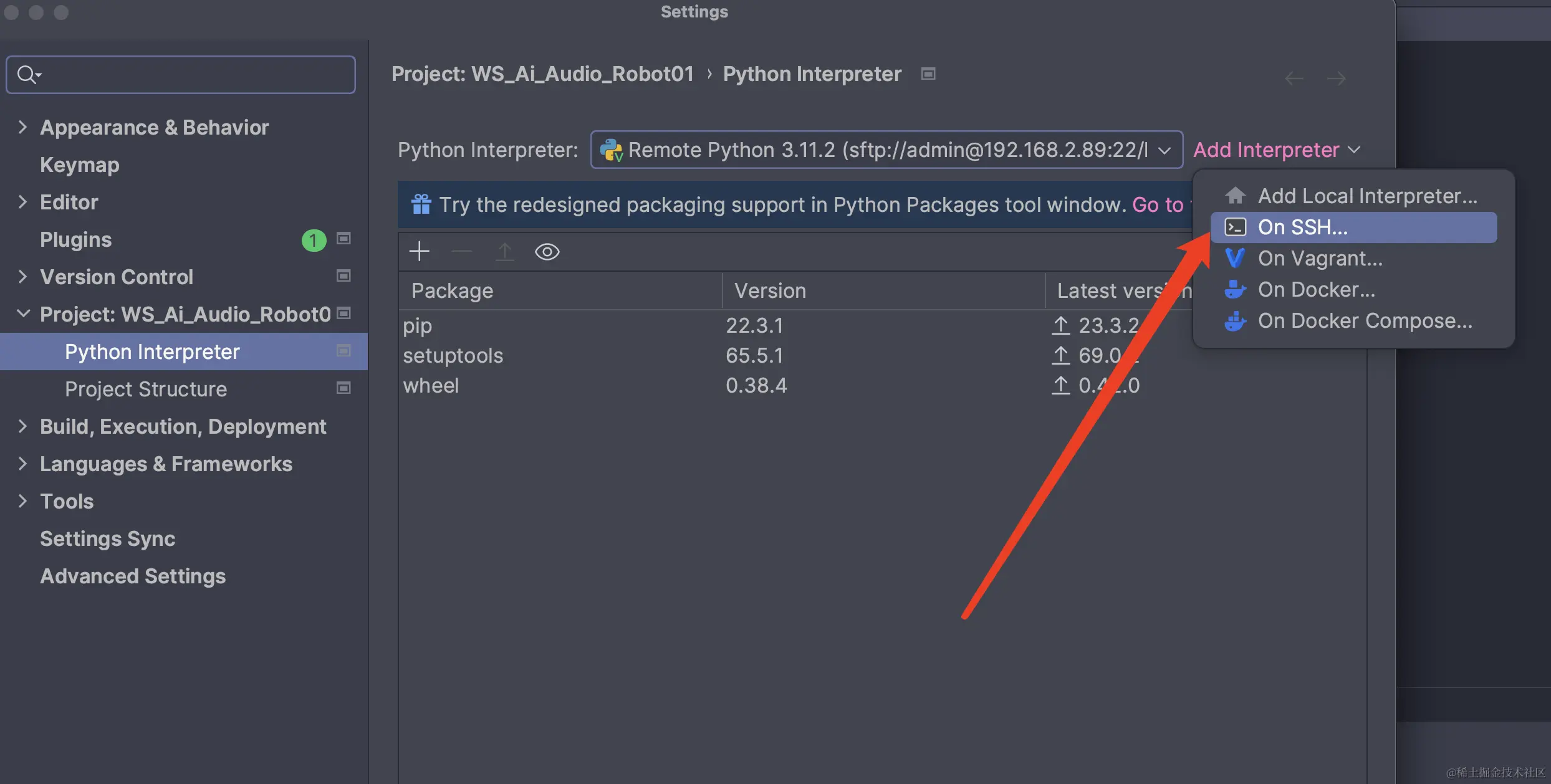Select Project Structure in the sidebar
This screenshot has width=1551, height=784.
pos(146,388)
